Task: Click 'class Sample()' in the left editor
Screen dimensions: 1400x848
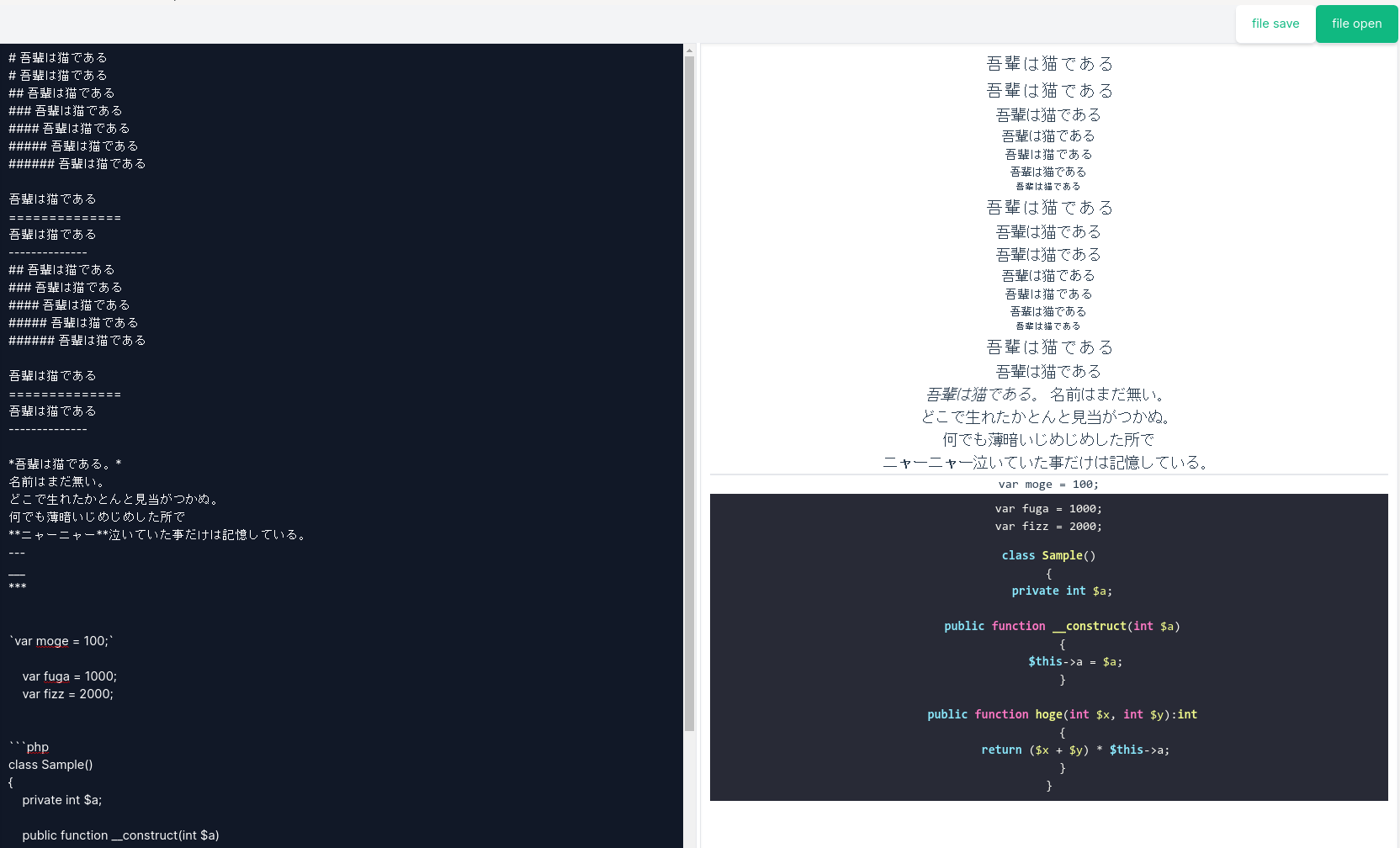Action: point(50,765)
